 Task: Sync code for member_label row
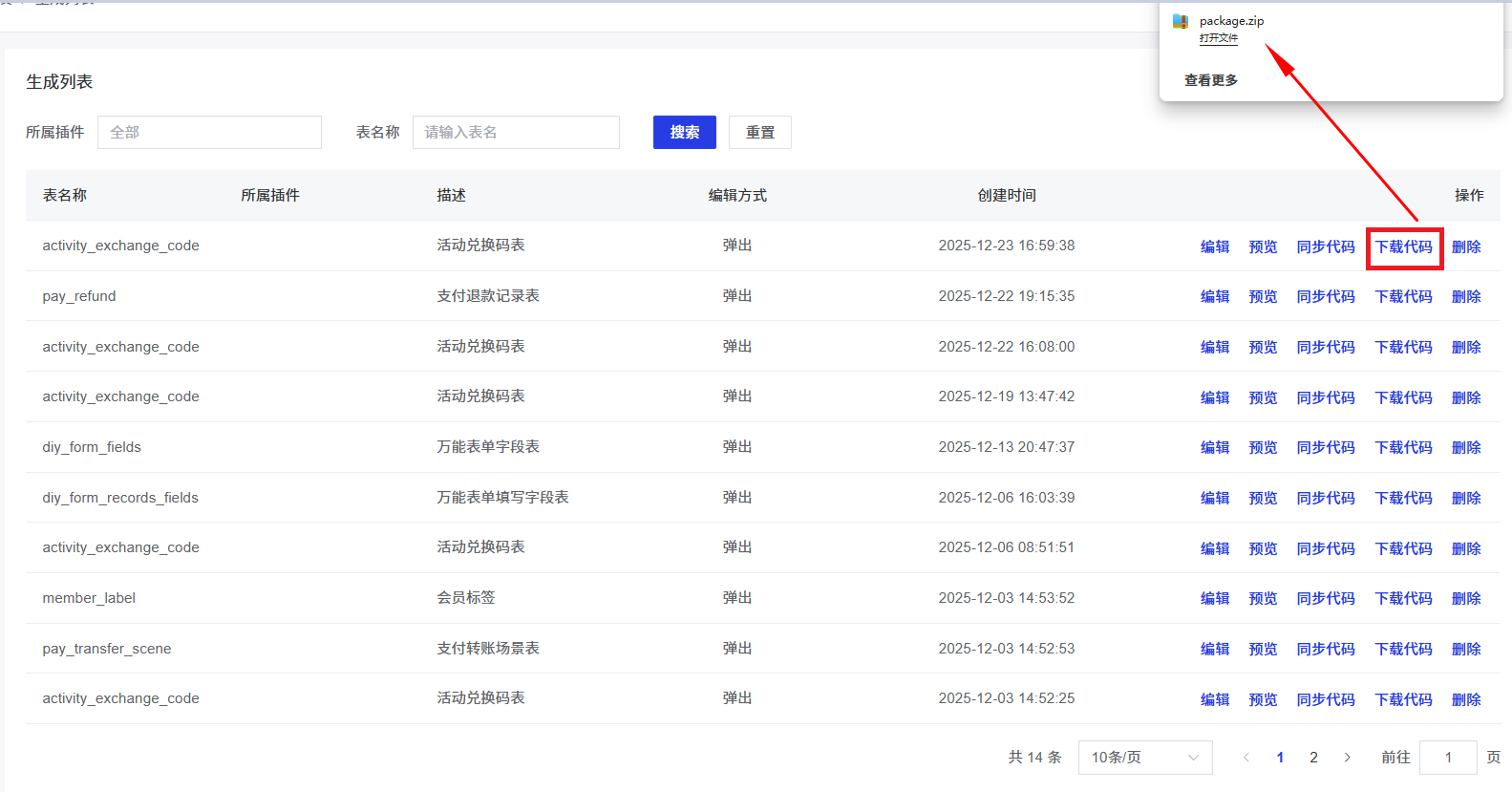click(x=1325, y=599)
